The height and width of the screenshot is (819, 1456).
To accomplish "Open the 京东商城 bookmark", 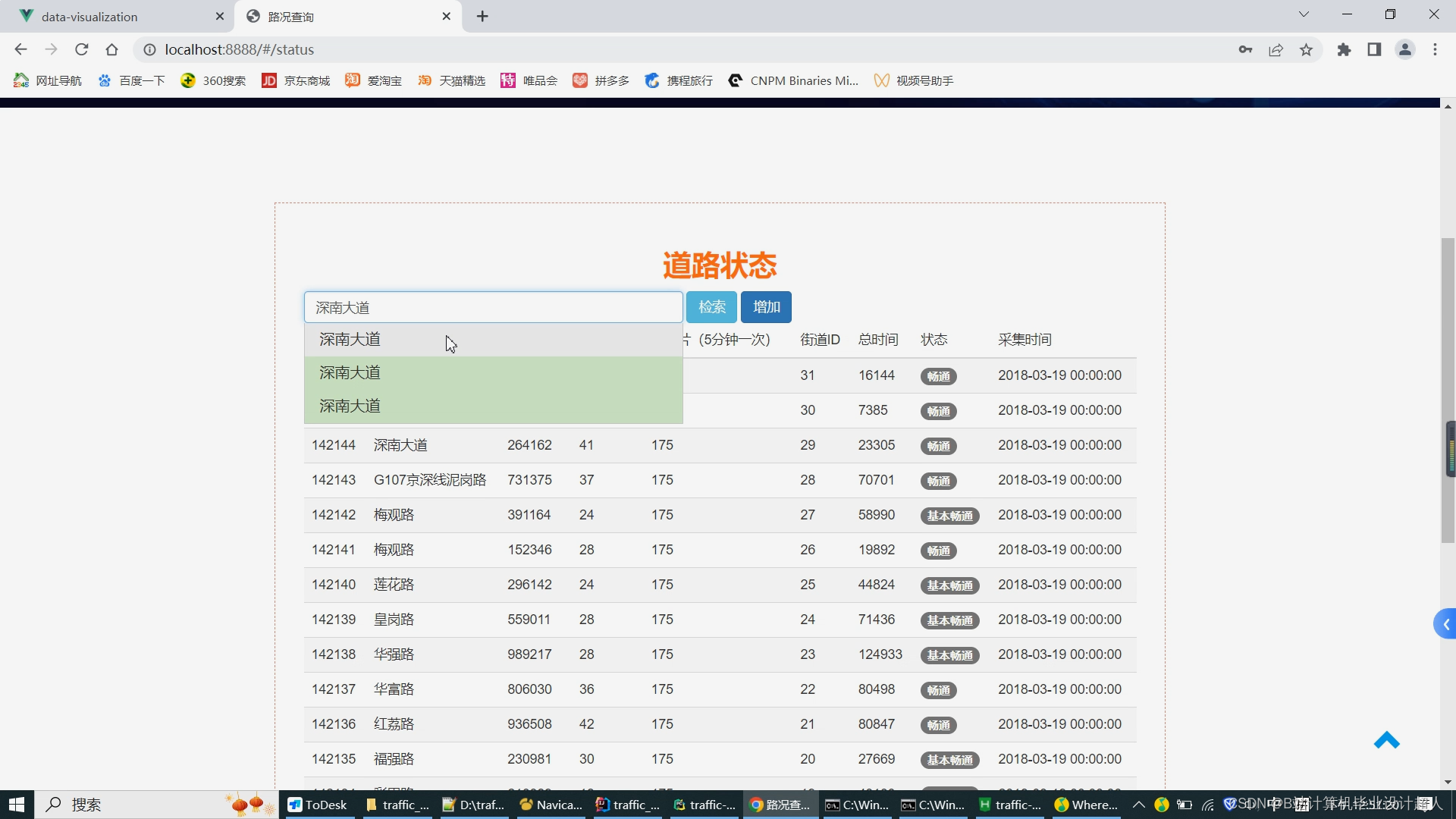I will (x=296, y=80).
